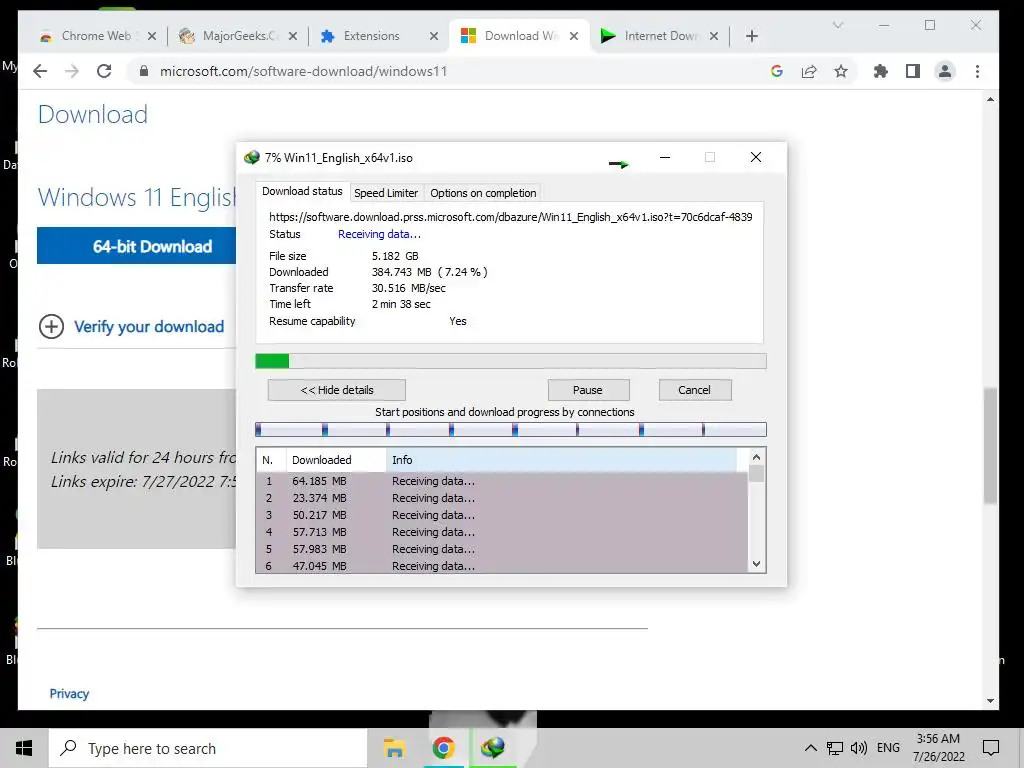Close the MajorGeeks tab

tap(293, 36)
